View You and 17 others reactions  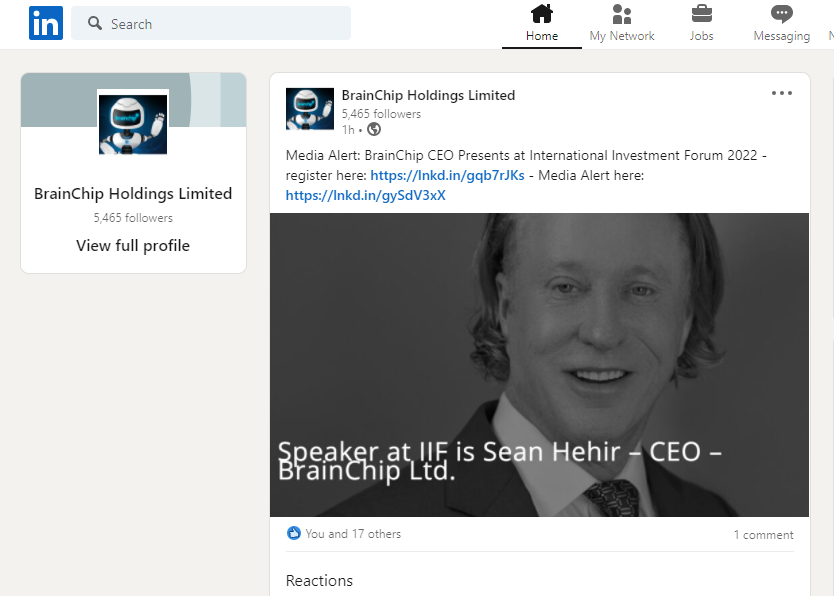pos(353,534)
